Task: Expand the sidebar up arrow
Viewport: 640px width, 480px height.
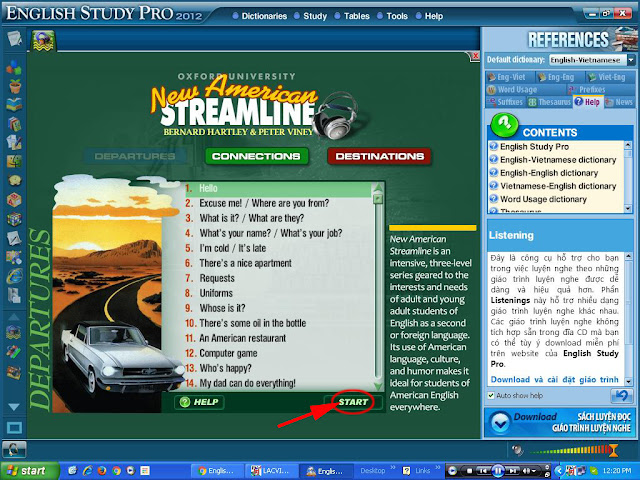Action: click(14, 317)
